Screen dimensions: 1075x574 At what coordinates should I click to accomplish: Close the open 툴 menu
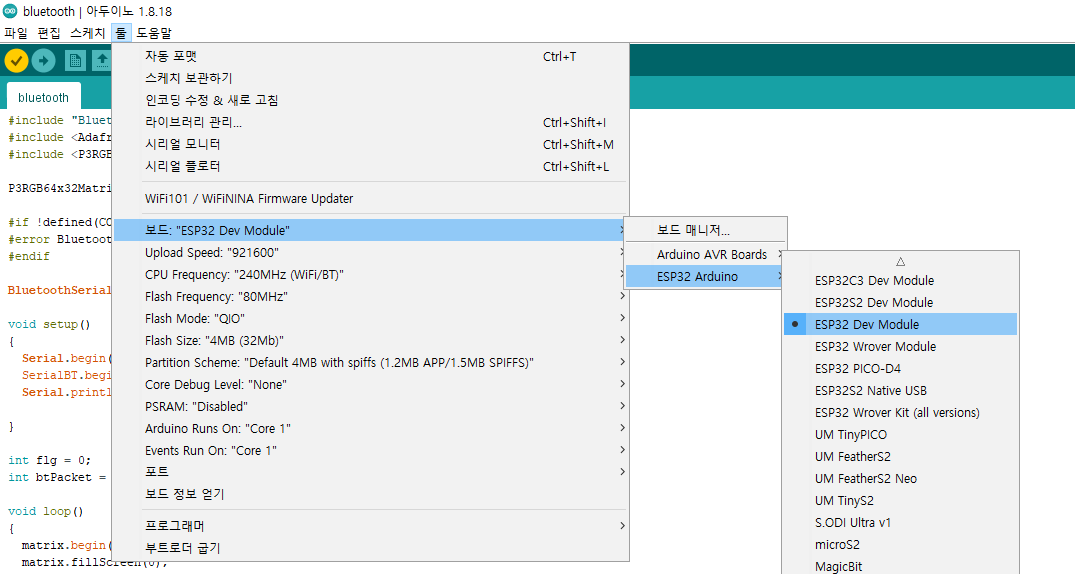tap(121, 33)
